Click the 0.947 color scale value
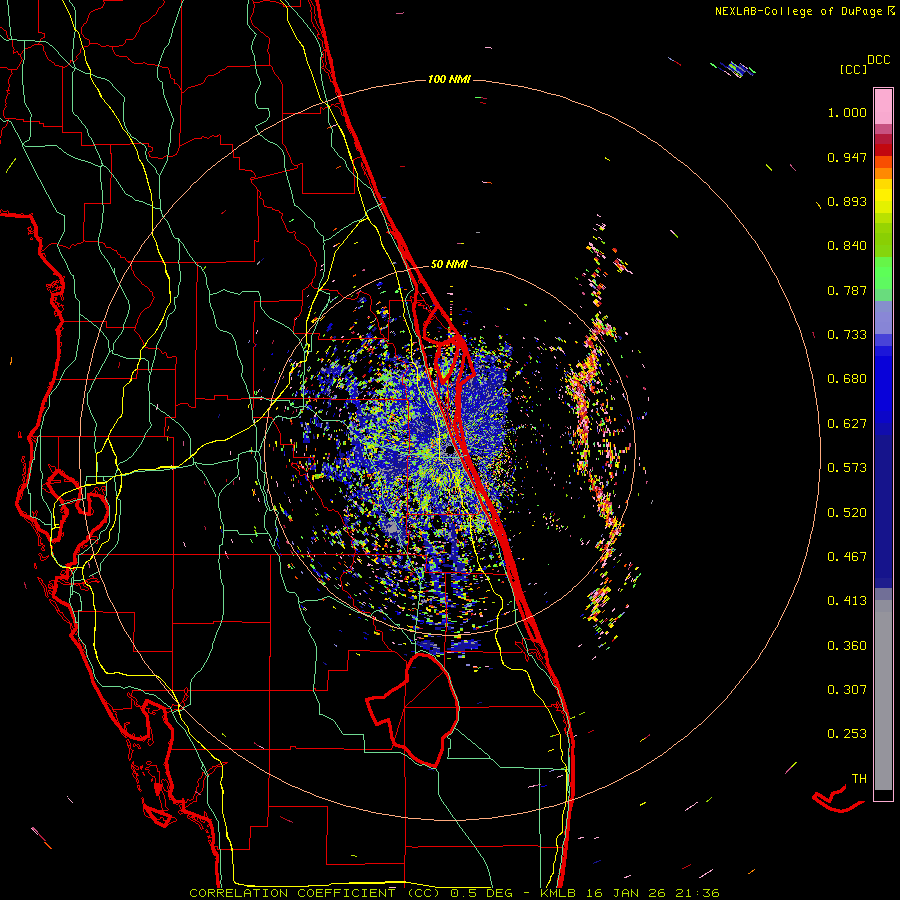 coord(847,157)
